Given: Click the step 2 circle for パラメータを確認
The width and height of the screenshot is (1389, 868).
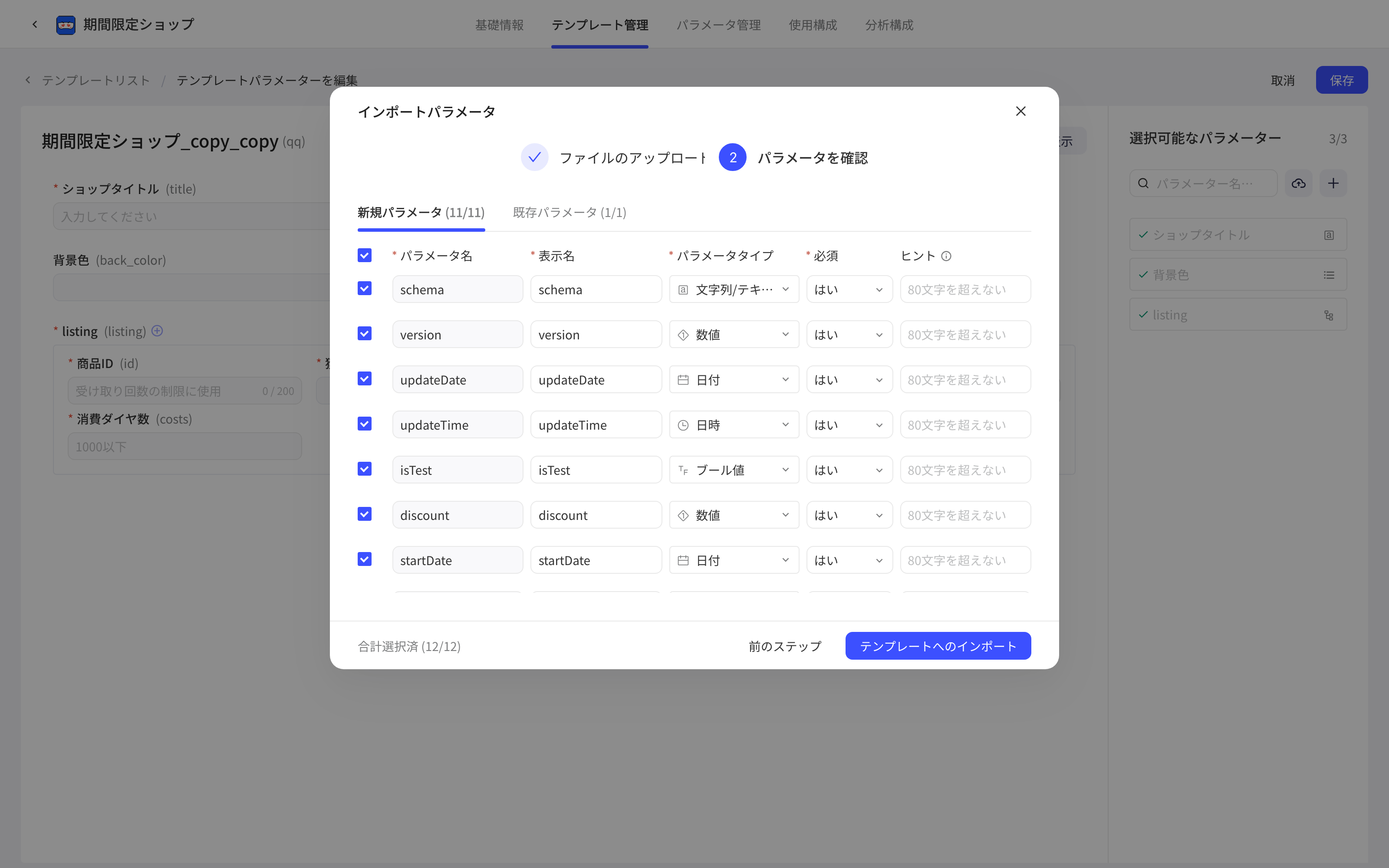Looking at the screenshot, I should point(732,157).
